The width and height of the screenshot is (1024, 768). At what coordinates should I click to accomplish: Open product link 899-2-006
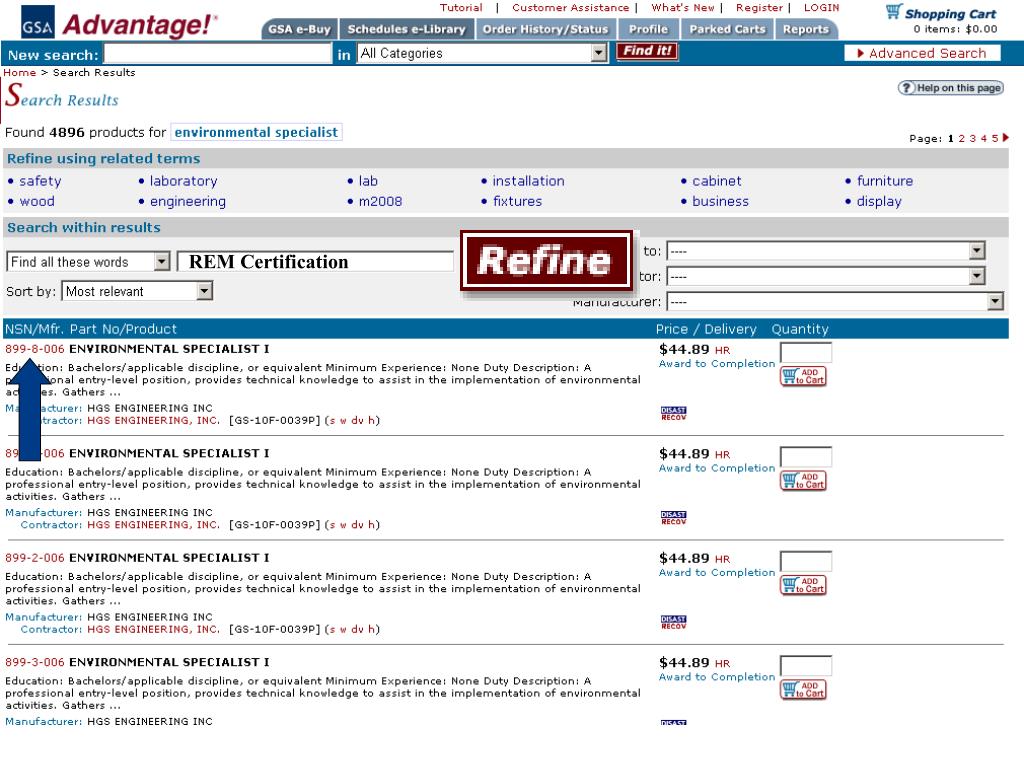pyautogui.click(x=35, y=558)
